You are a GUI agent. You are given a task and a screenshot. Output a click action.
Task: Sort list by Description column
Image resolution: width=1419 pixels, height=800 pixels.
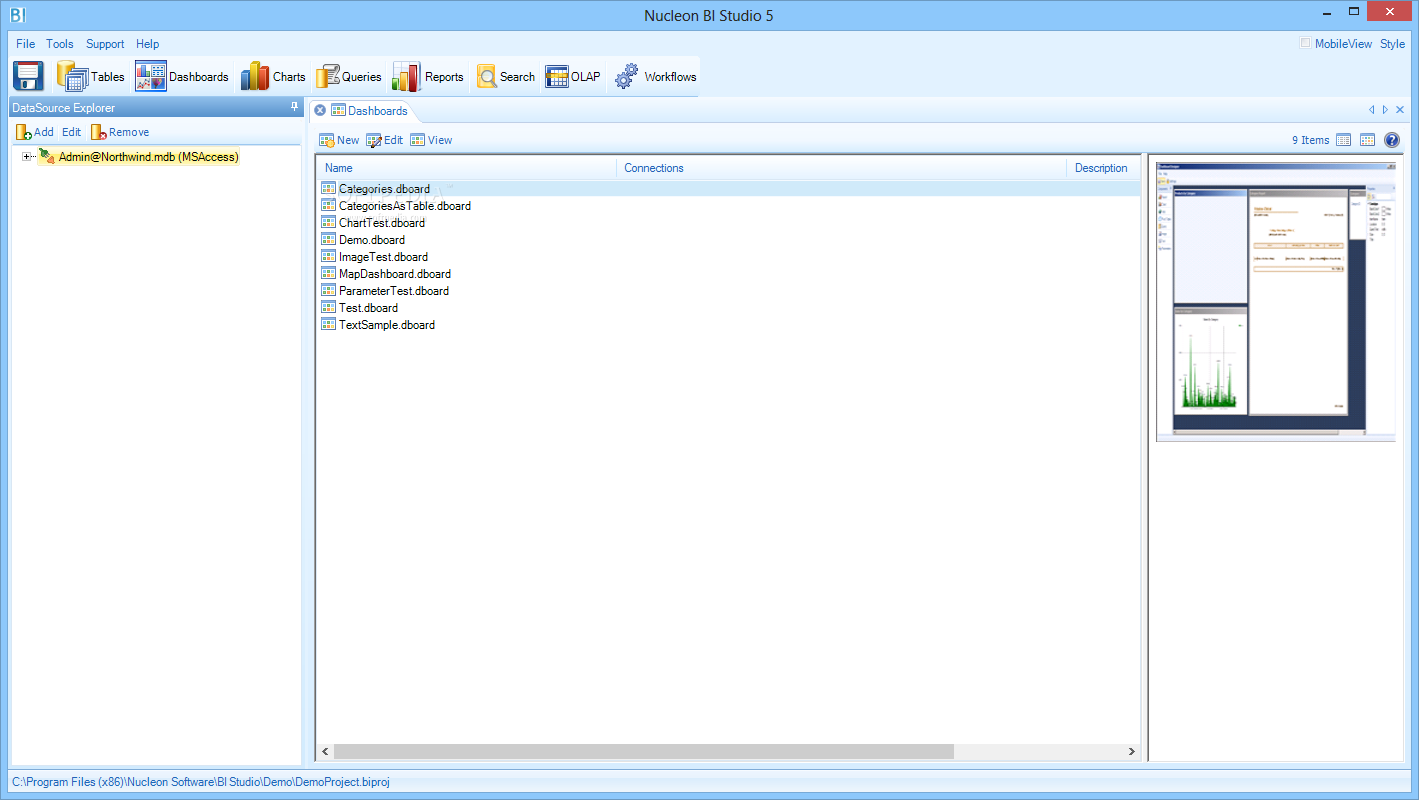click(1102, 168)
